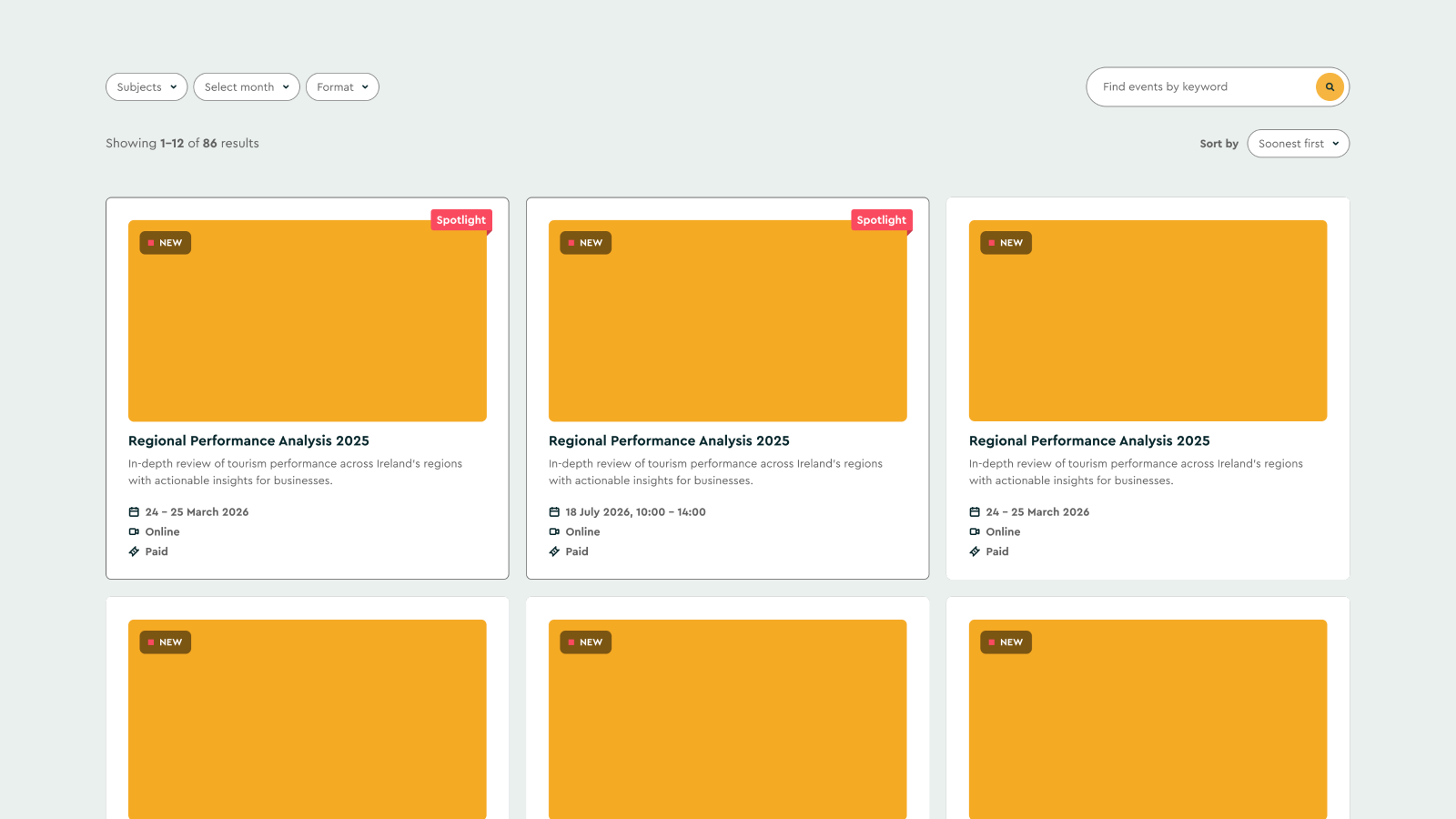This screenshot has height=819, width=1456.
Task: Click the Online video icon on the 18 July card
Action: tap(554, 532)
